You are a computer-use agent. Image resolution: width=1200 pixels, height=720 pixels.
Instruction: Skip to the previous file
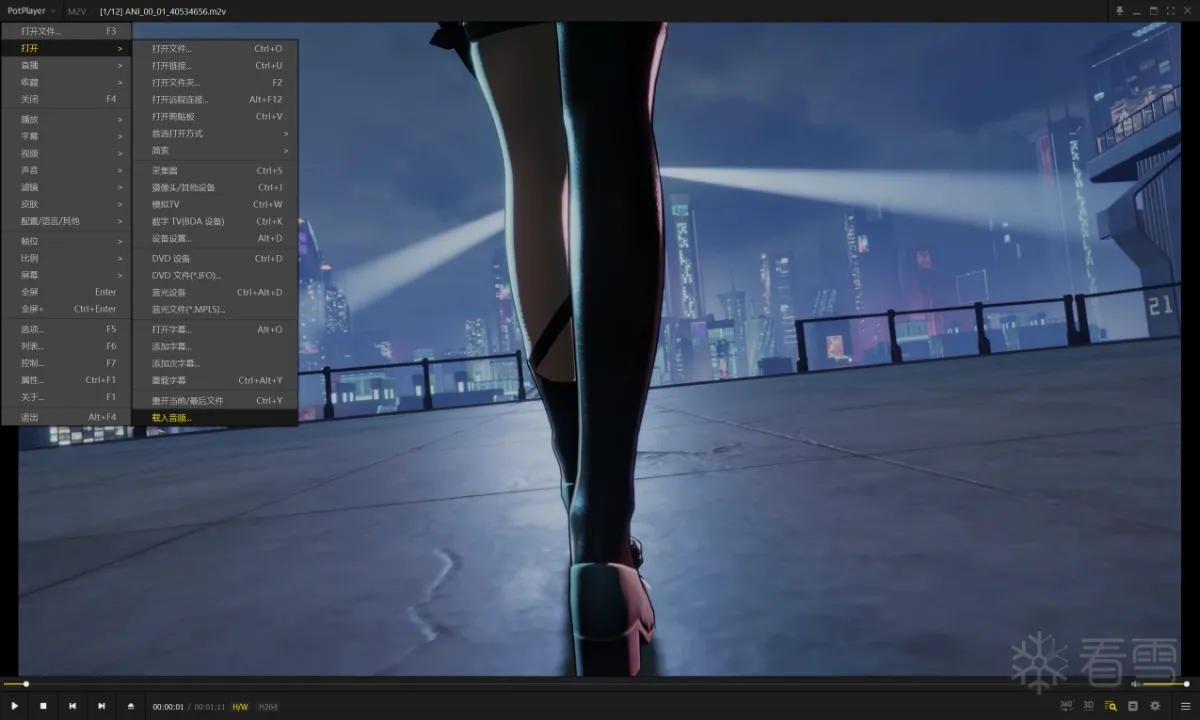[x=72, y=706]
